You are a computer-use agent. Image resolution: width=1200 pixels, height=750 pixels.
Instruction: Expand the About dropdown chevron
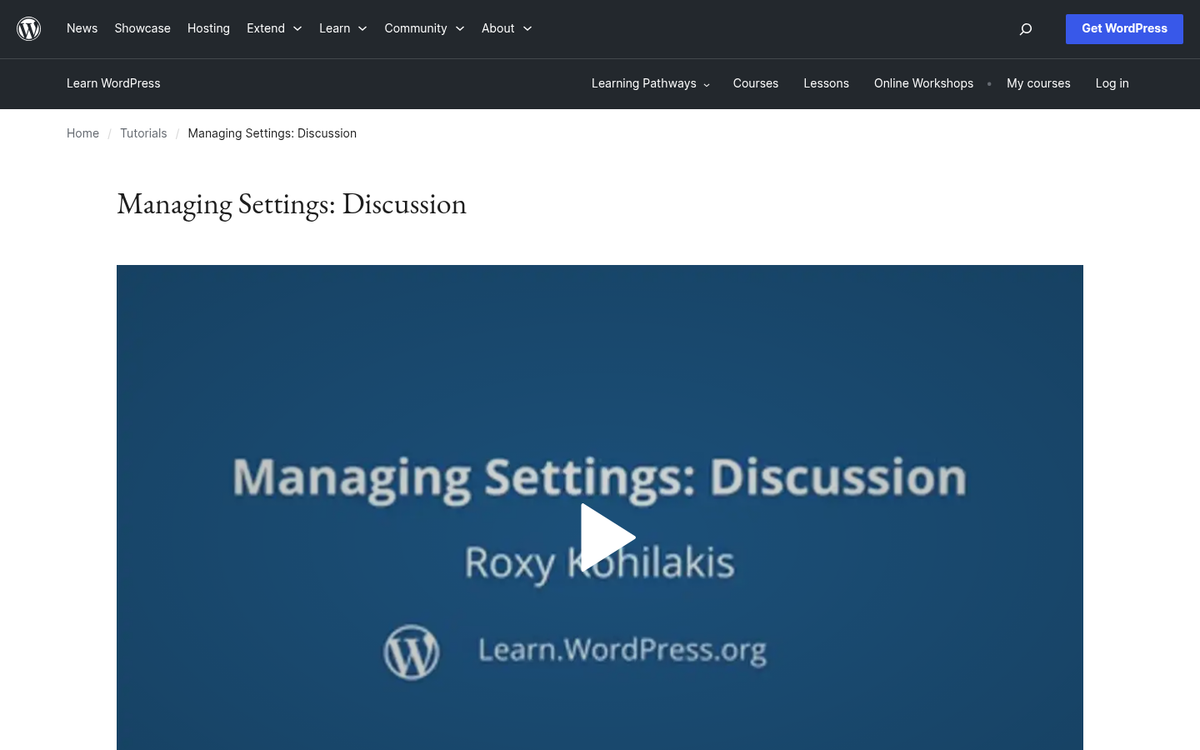point(527,29)
